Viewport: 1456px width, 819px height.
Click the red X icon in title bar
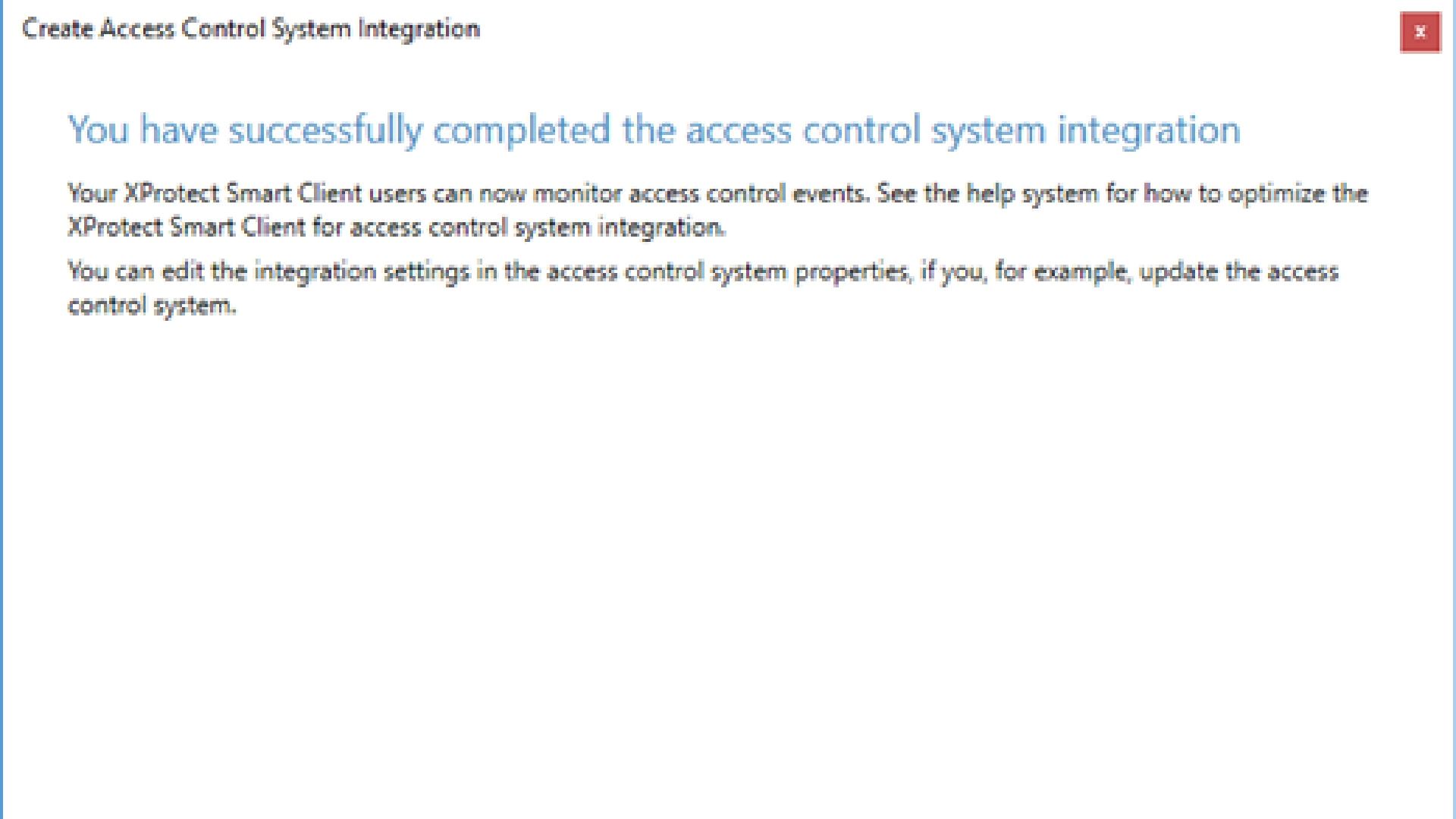(1420, 32)
